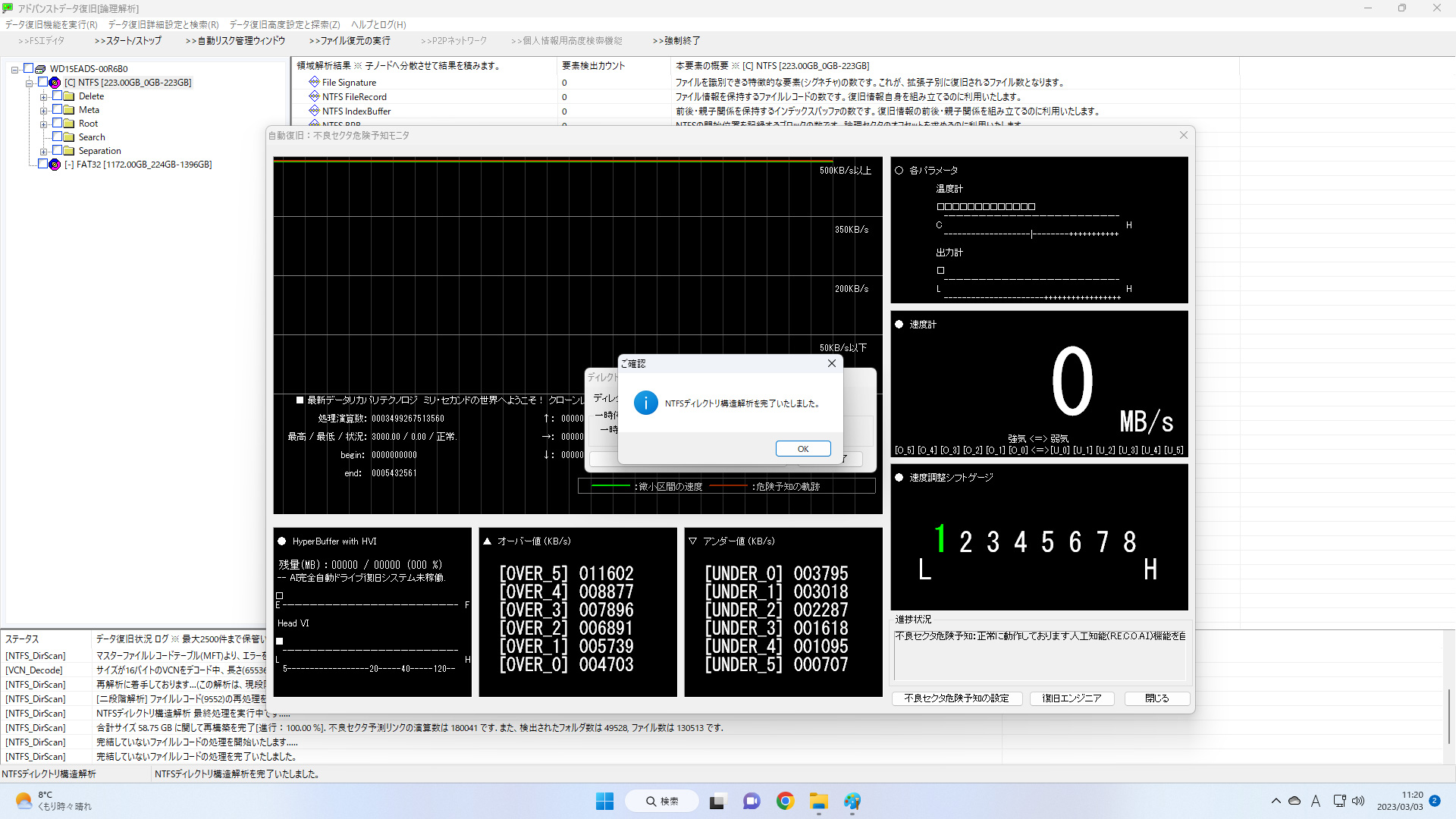Viewport: 1456px width, 819px height.
Task: Click the FAT32 1172.00GB partition disc icon
Action: 55,165
